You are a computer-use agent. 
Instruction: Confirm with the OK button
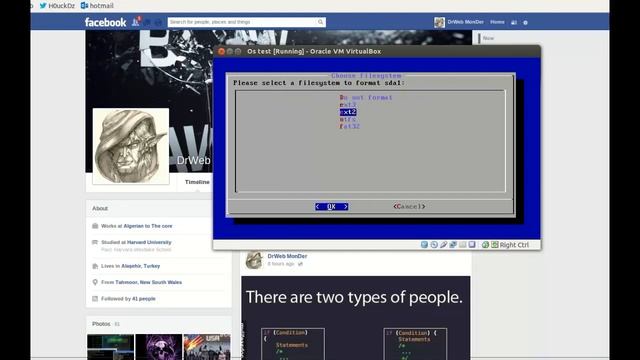[x=331, y=207]
